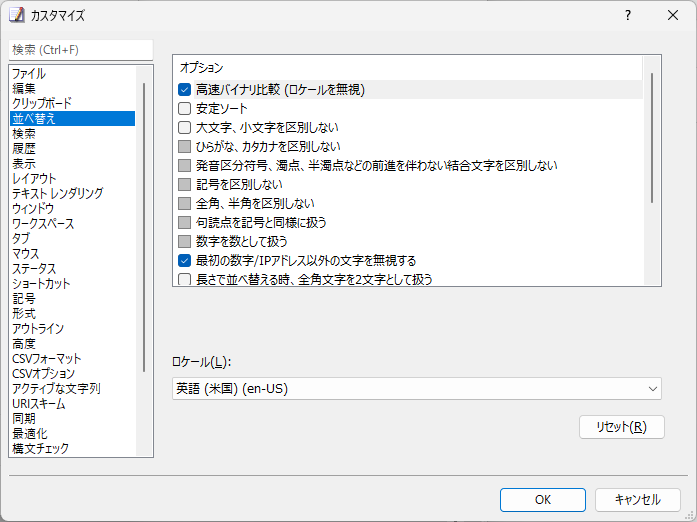The height and width of the screenshot is (522, 697).
Task: Toggle 数字を数として扱う checkbox
Action: [x=184, y=241]
